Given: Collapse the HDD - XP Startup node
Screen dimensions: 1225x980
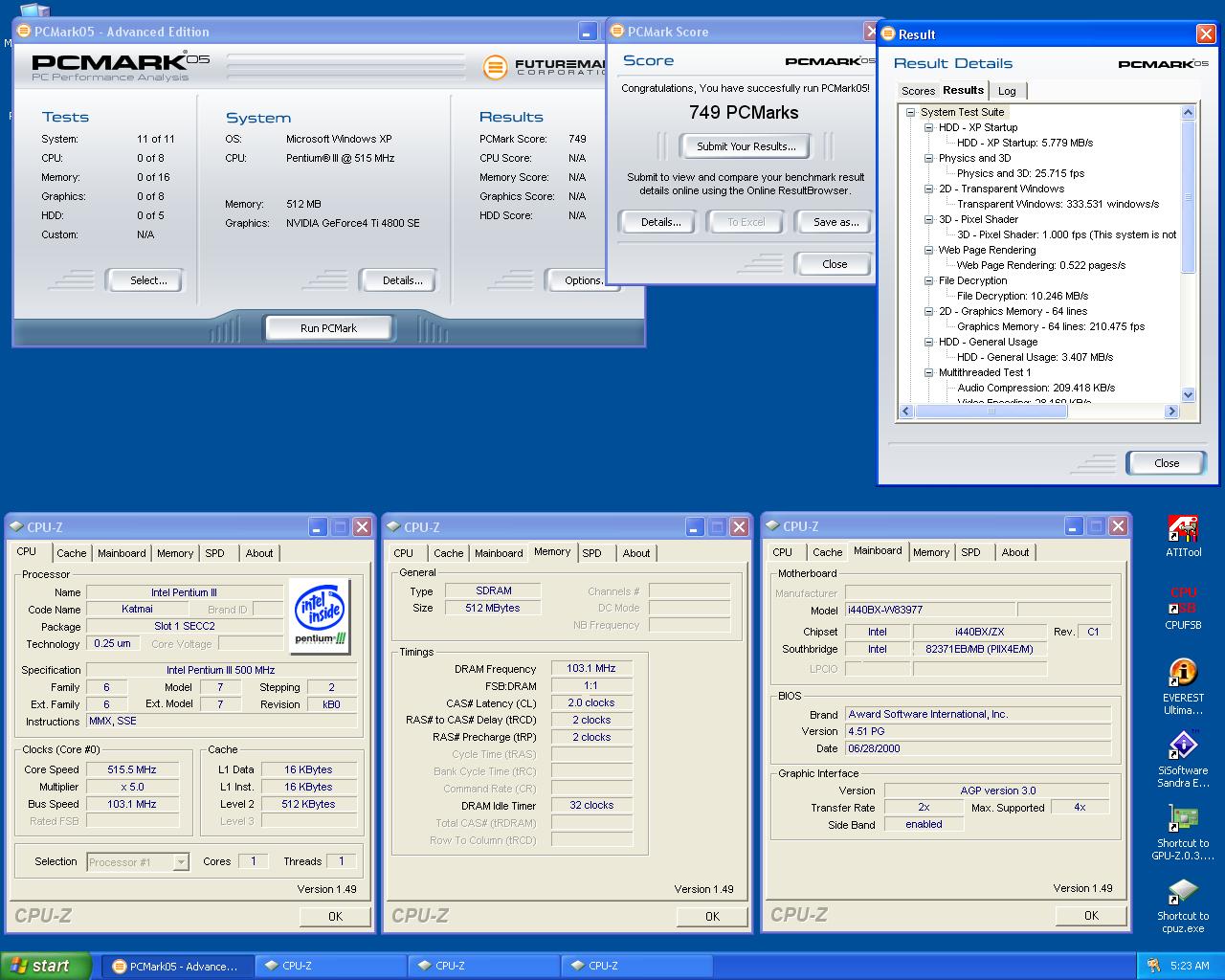Looking at the screenshot, I should (928, 127).
